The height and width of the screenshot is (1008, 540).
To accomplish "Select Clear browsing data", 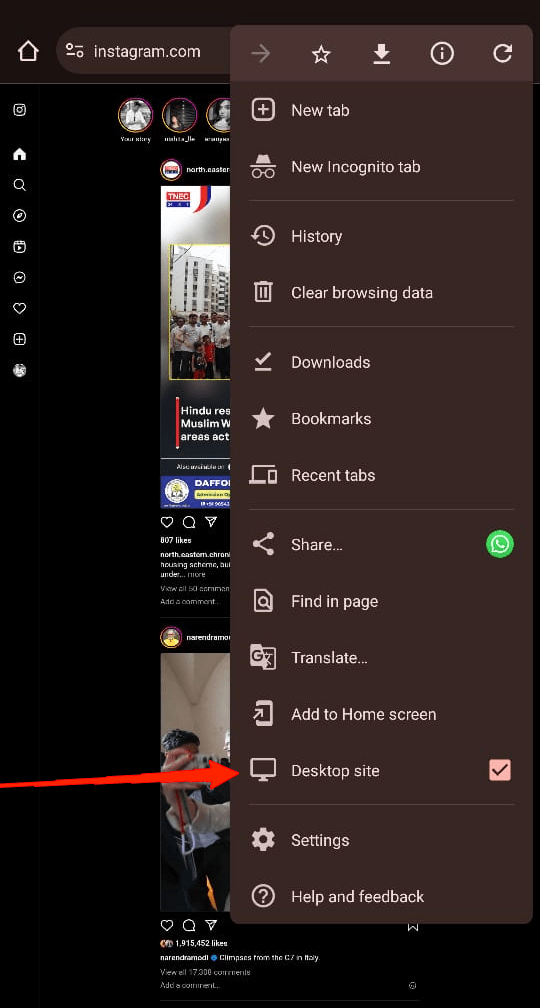I will pos(381,292).
